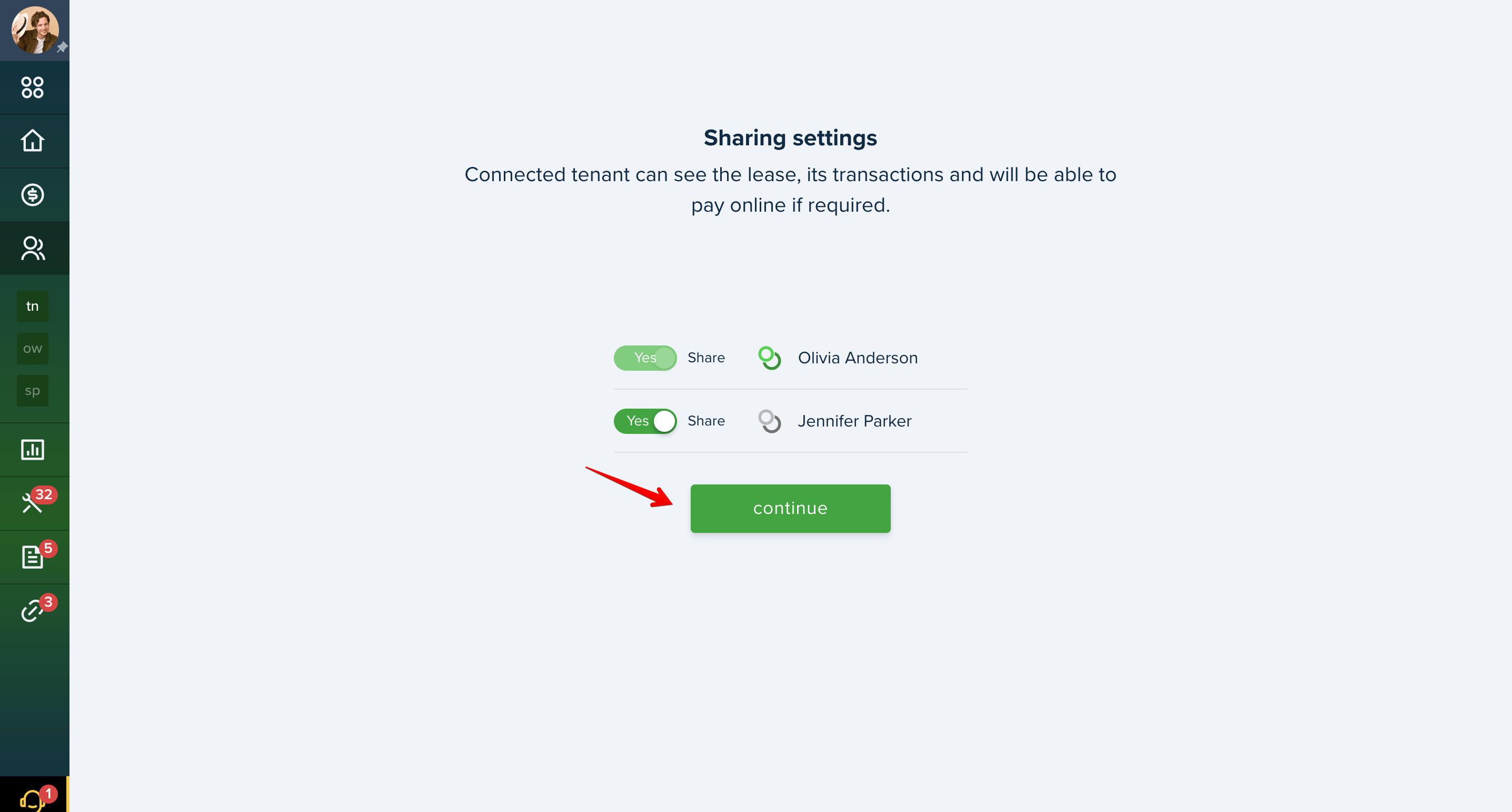Toggle sharing switch for Olivia Anderson
Viewport: 1512px width, 812px height.
pos(645,358)
